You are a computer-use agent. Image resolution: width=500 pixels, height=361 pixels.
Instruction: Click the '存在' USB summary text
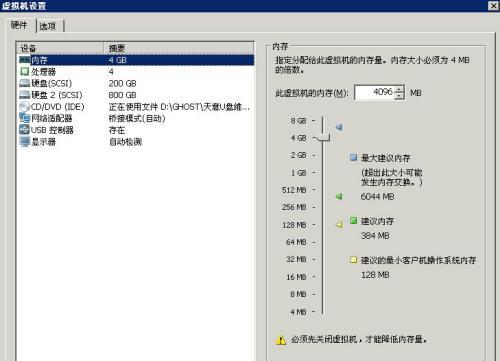point(117,130)
